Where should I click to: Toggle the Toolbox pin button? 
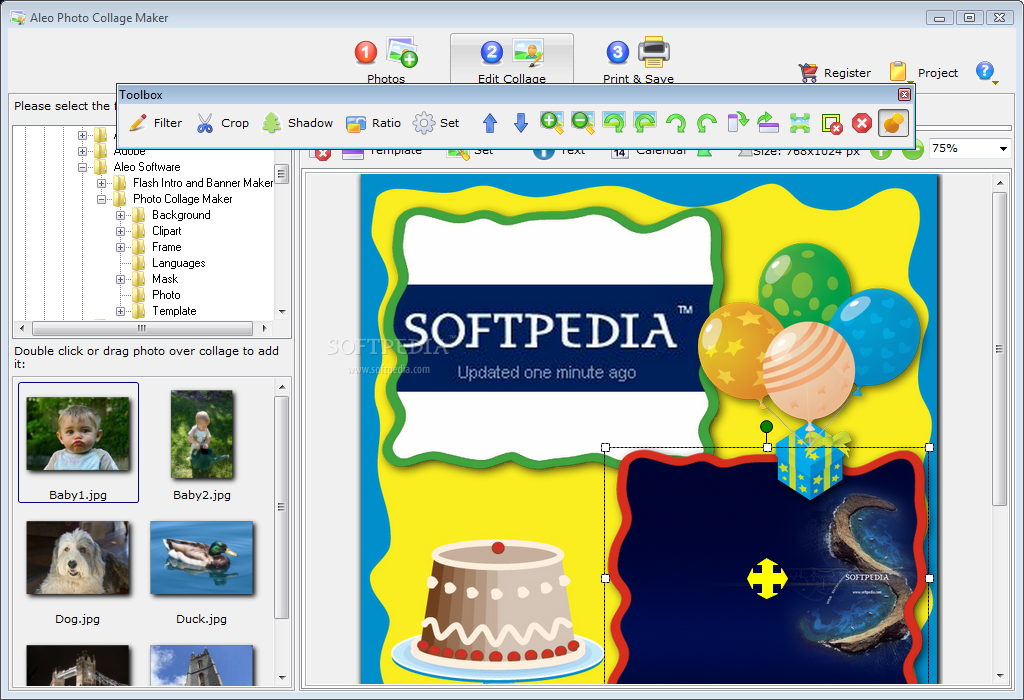click(893, 123)
